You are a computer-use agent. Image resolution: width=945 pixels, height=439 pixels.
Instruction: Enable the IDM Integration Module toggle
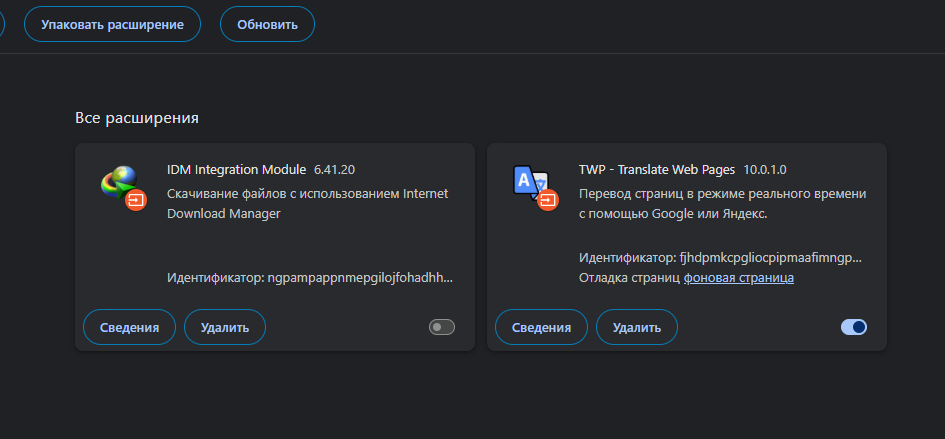[x=442, y=327]
